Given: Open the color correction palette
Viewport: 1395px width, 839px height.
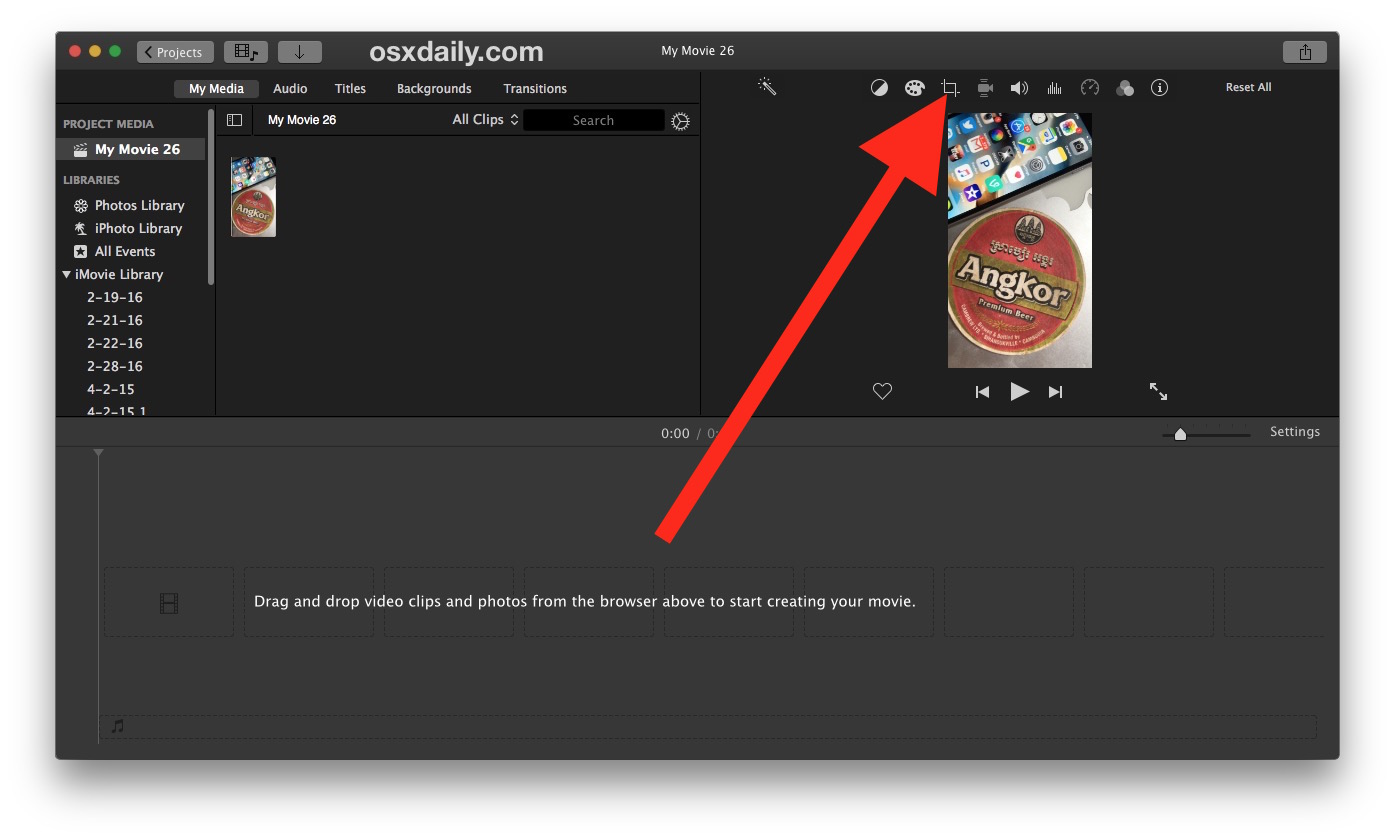Looking at the screenshot, I should (x=915, y=88).
